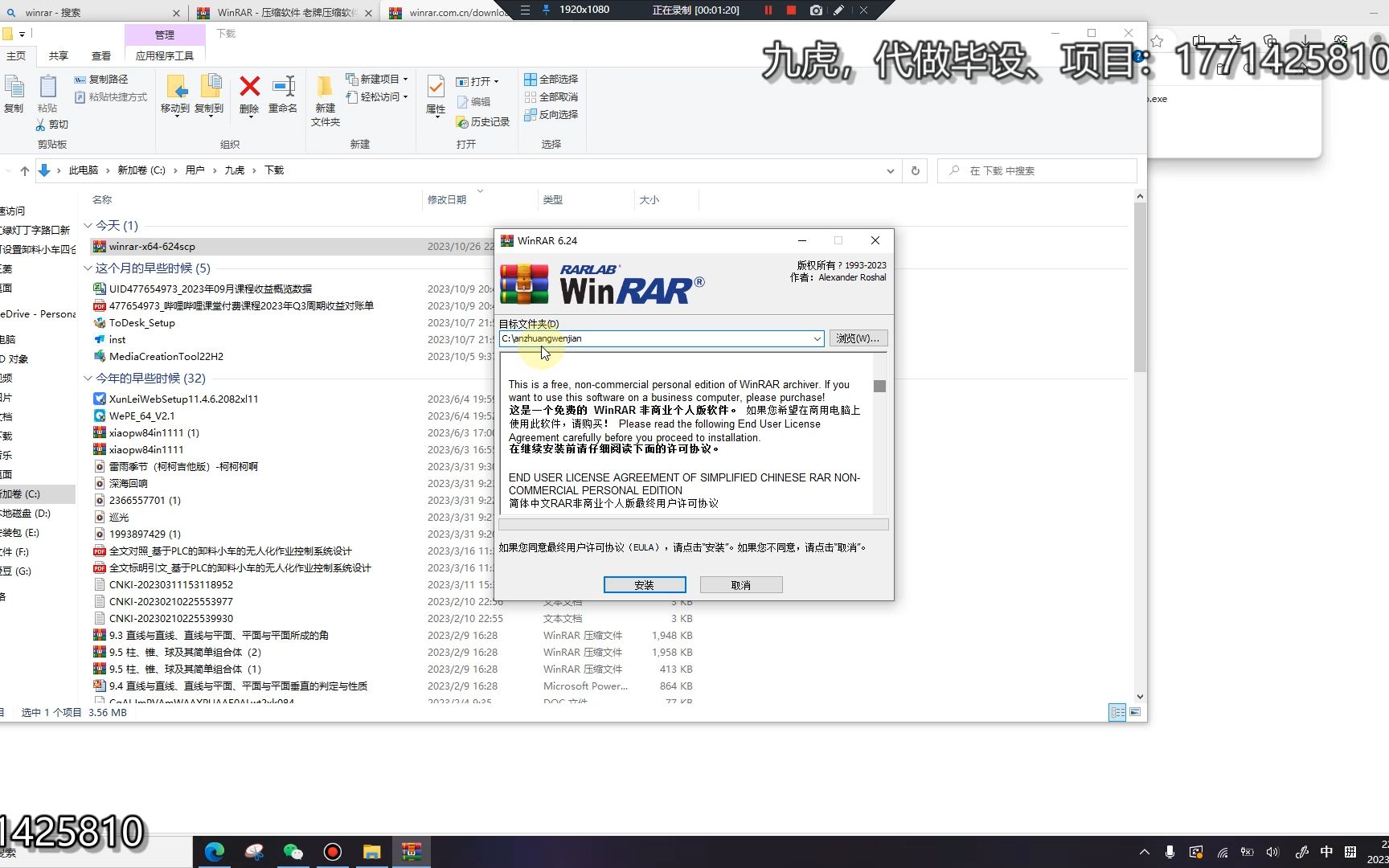Viewport: 1389px width, 868px height.
Task: Click the Properties (属性) icon
Action: click(436, 95)
